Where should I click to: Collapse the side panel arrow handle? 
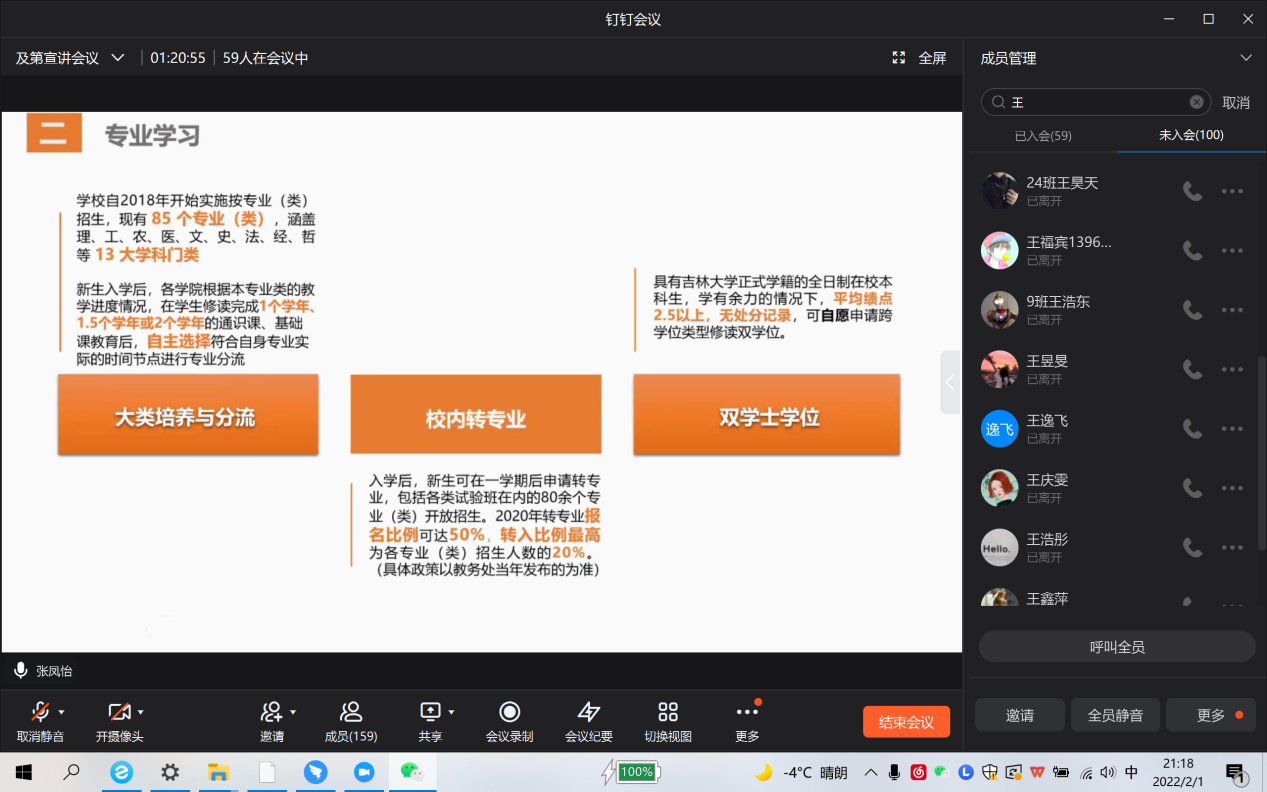950,382
